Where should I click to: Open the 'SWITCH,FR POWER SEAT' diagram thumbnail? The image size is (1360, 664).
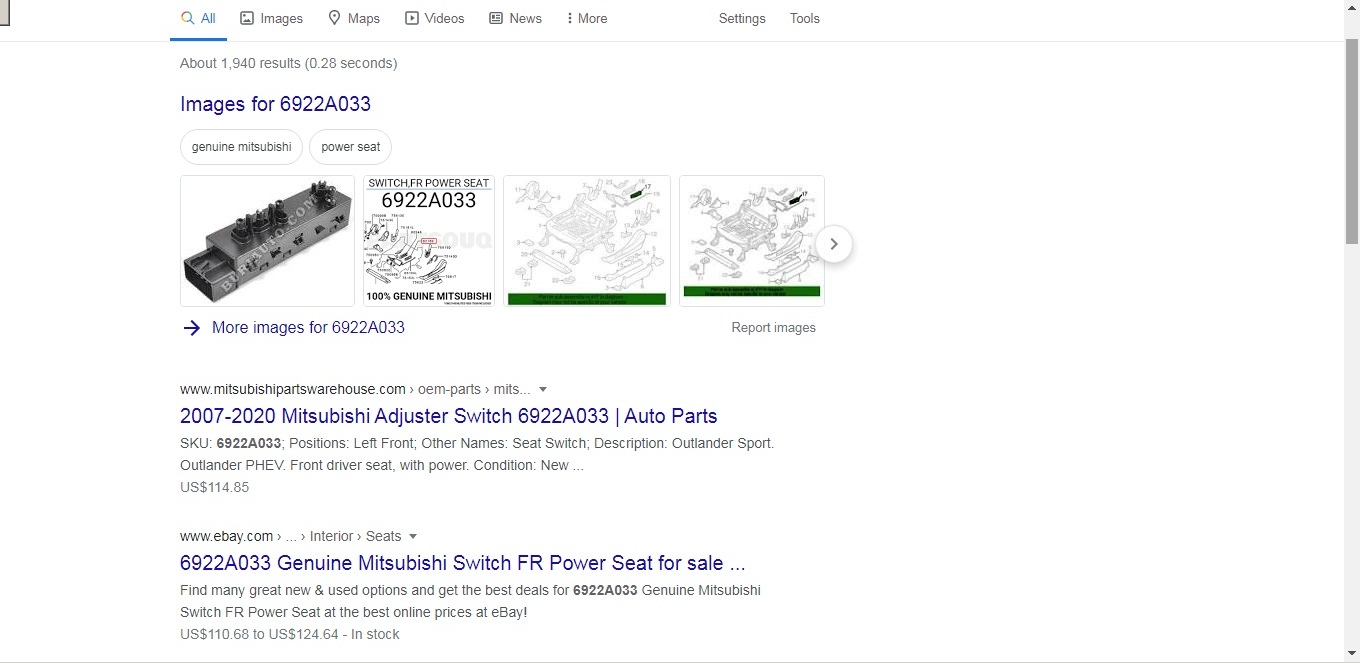coord(428,241)
